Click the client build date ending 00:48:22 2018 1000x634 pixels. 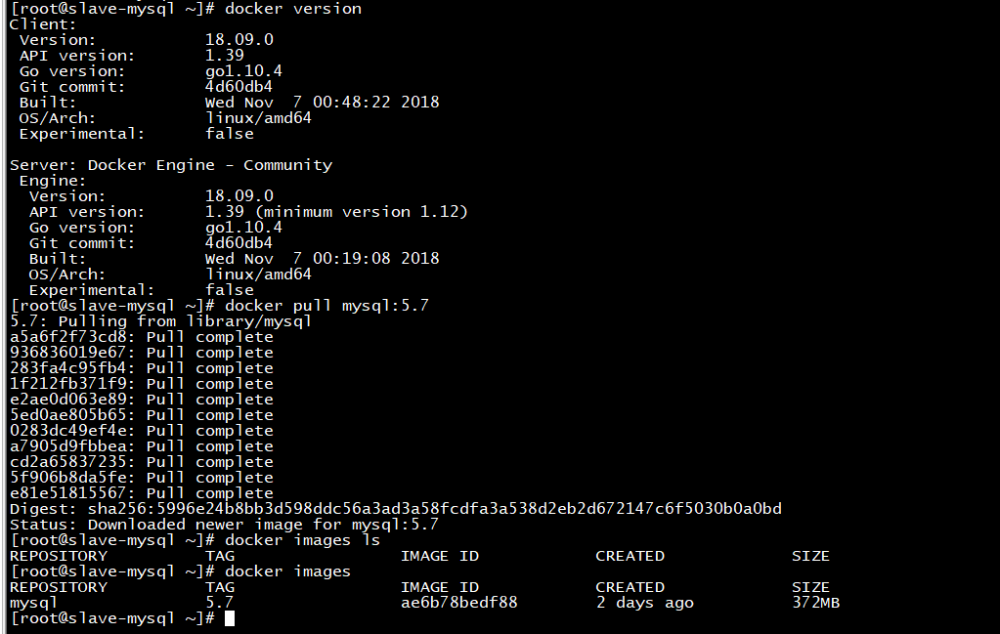[x=321, y=102]
